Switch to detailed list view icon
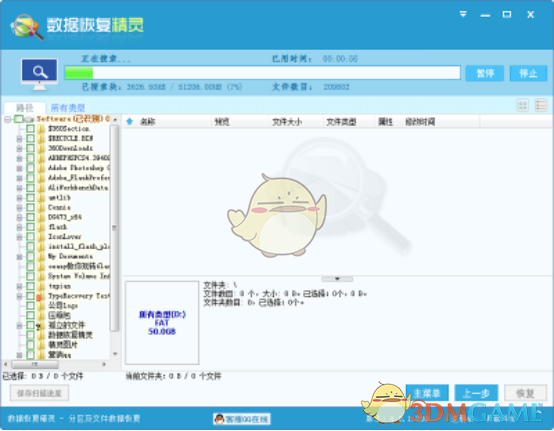 541,105
